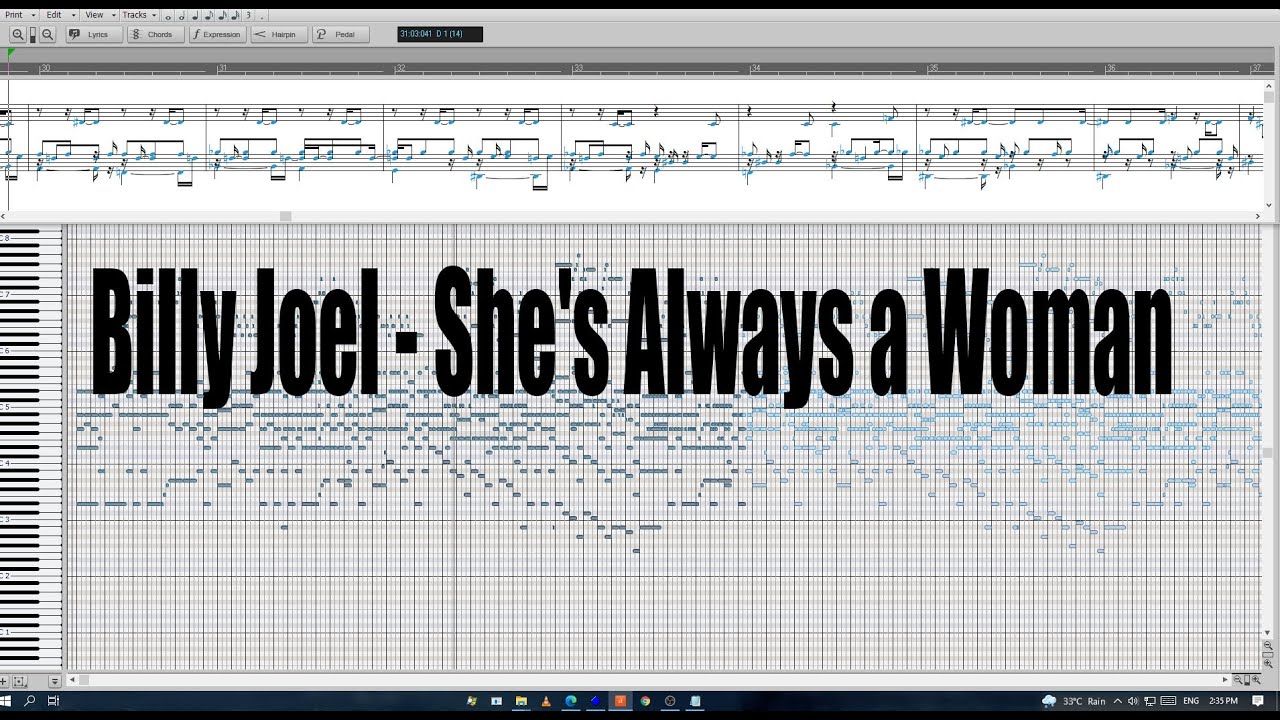Open the Print menu
The height and width of the screenshot is (720, 1280).
[14, 15]
